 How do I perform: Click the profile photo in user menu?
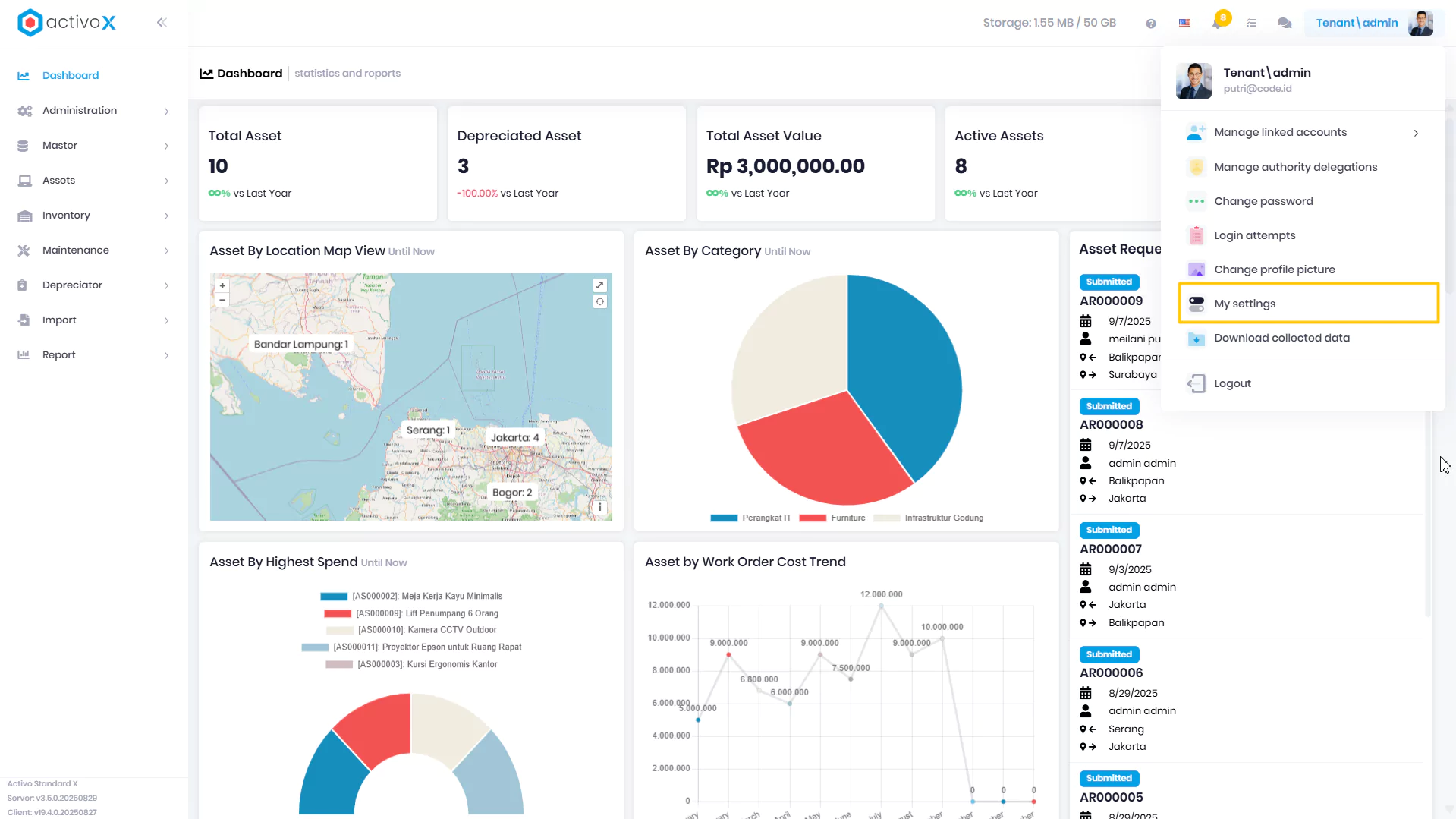[1194, 80]
